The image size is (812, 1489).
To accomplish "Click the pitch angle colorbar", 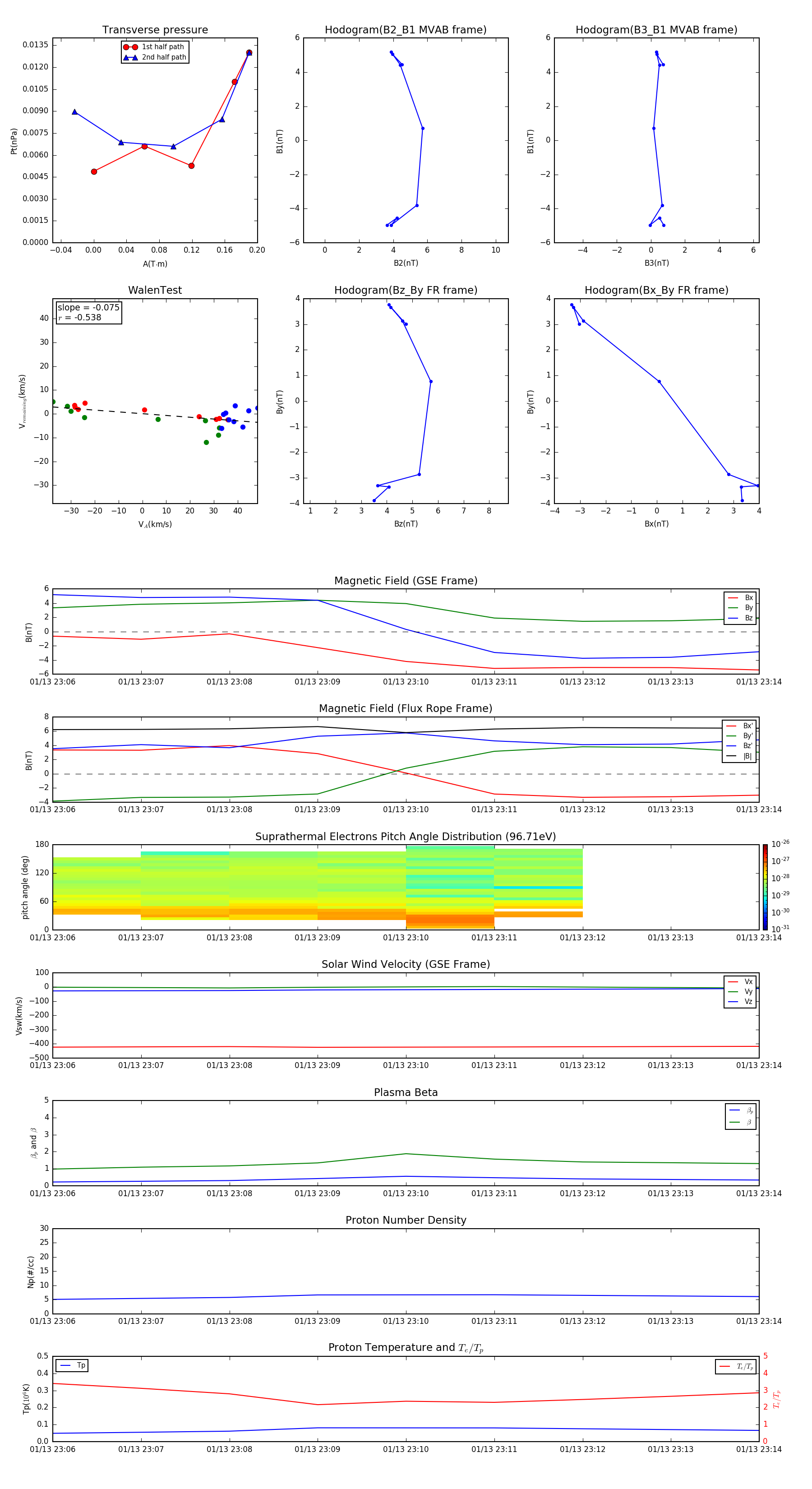I will 765,887.
